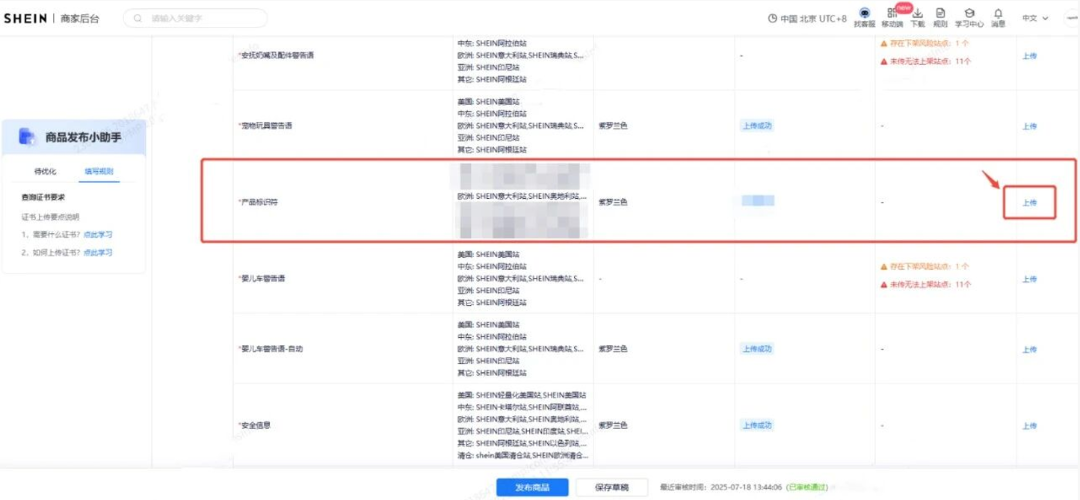Click 点此学习 link for 如何上传证书
1080x500 pixels.
click(x=98, y=253)
